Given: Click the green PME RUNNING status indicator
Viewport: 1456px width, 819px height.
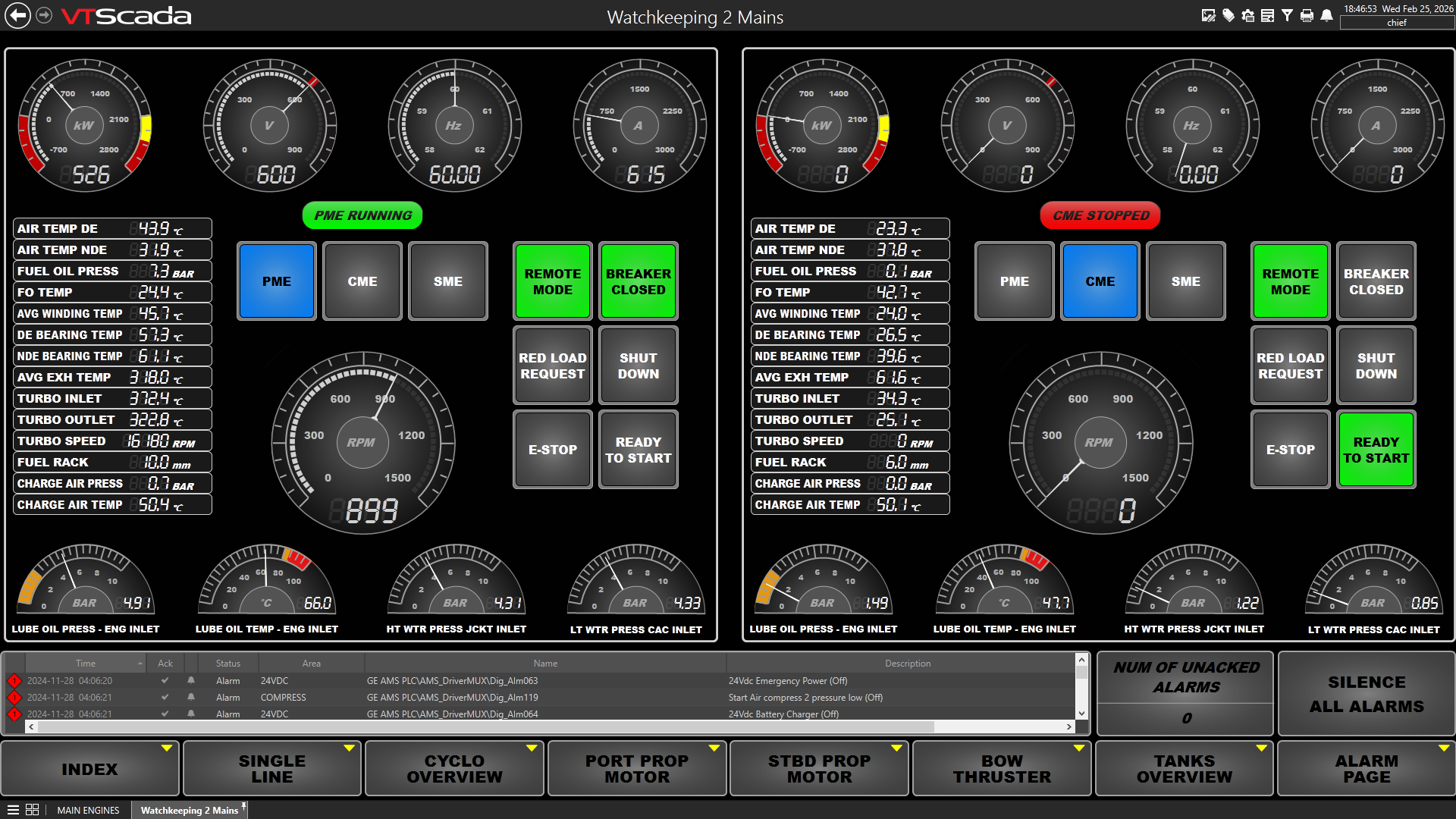Looking at the screenshot, I should click(x=362, y=215).
